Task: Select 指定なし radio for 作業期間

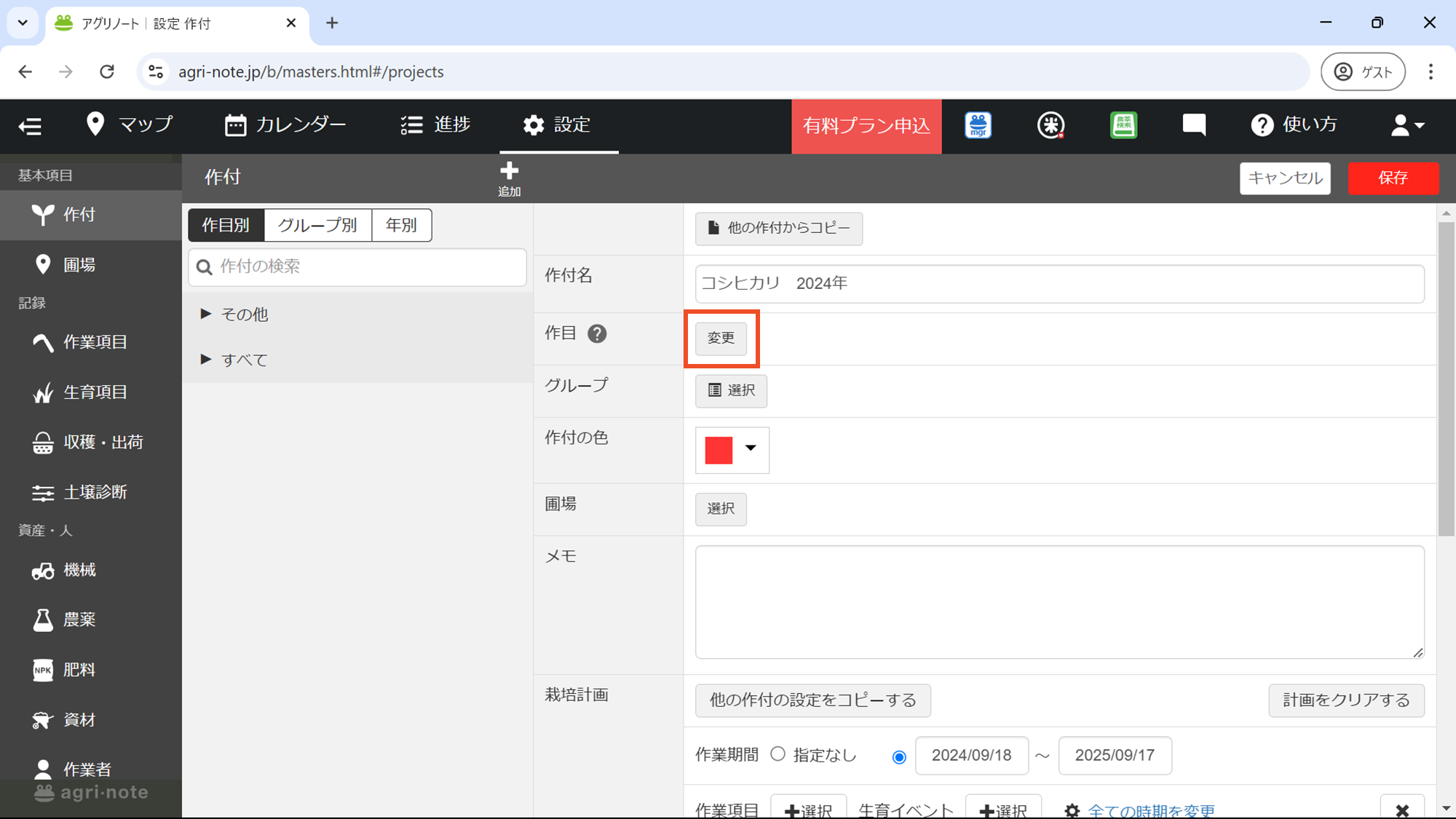Action: (778, 754)
